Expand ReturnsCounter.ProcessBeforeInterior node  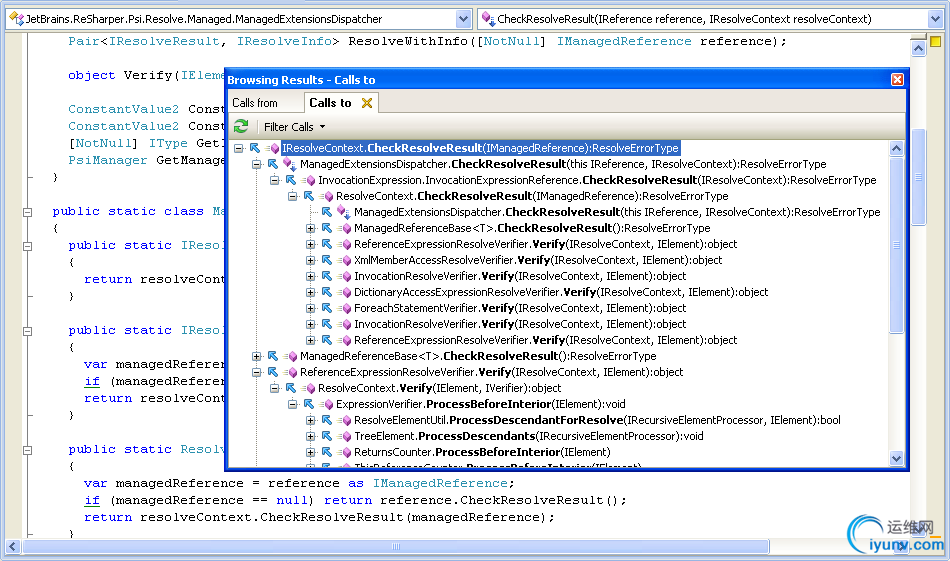311,452
